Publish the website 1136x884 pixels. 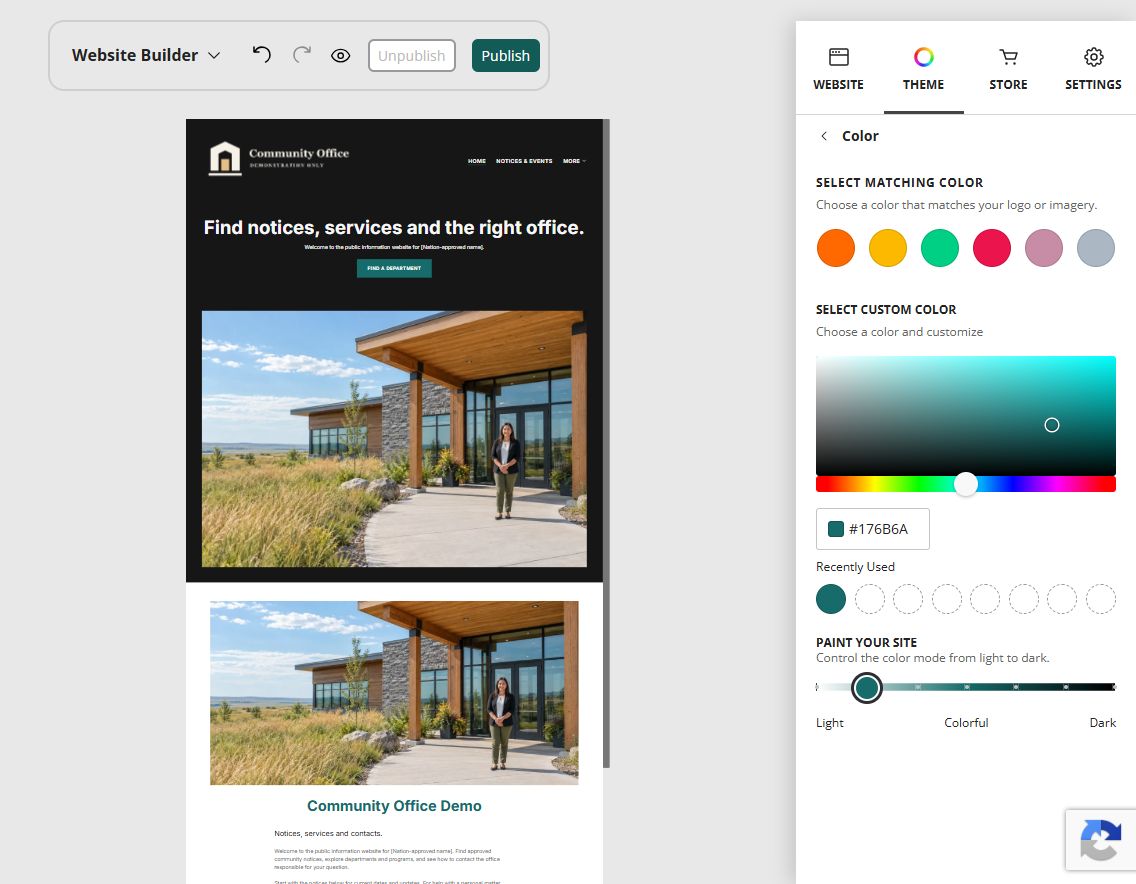(x=506, y=56)
